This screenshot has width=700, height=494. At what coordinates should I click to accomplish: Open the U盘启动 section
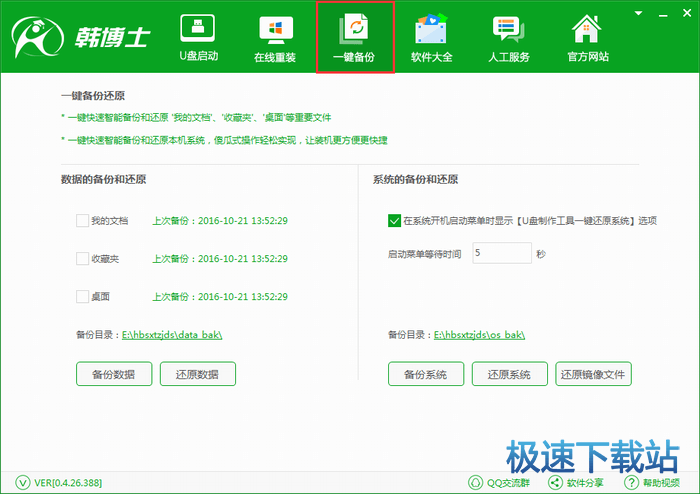pyautogui.click(x=198, y=38)
